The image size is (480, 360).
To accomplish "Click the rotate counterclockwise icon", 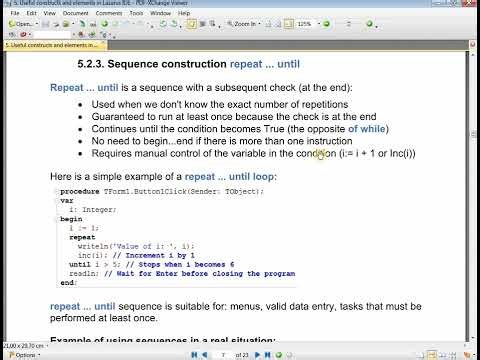I will [x=163, y=24].
